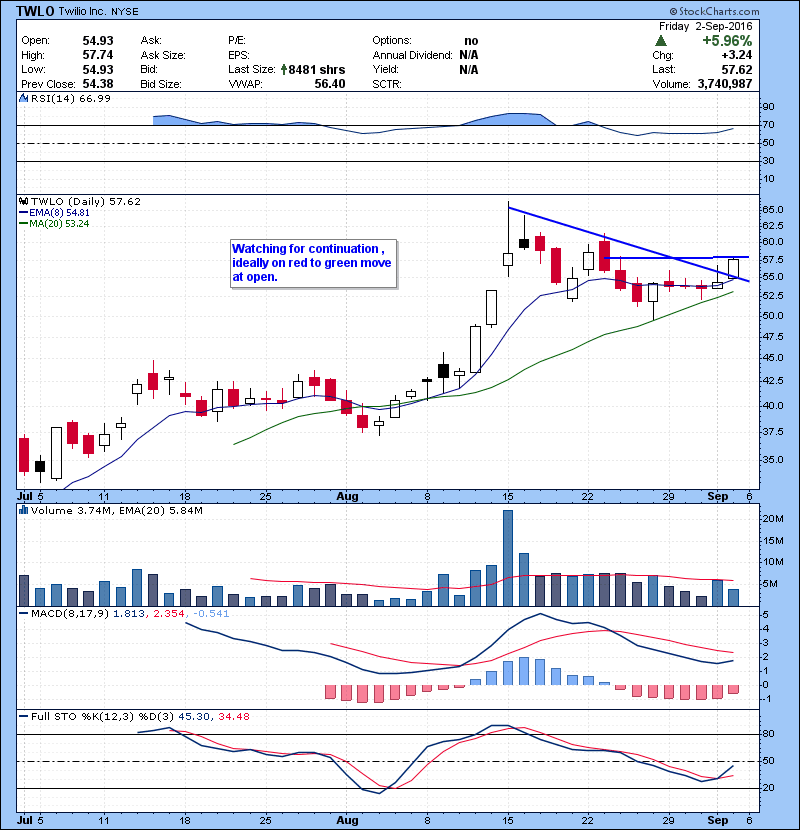Image resolution: width=800 pixels, height=830 pixels.
Task: Click the Last price 57.62 in header
Action: tap(736, 69)
